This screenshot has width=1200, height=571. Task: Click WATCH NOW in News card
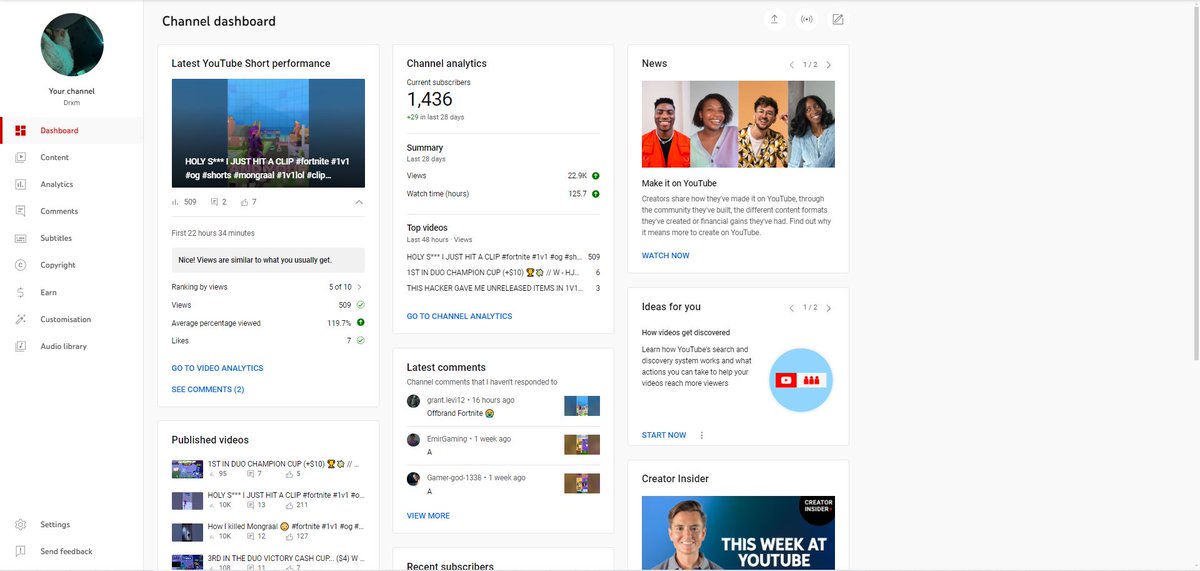[665, 256]
